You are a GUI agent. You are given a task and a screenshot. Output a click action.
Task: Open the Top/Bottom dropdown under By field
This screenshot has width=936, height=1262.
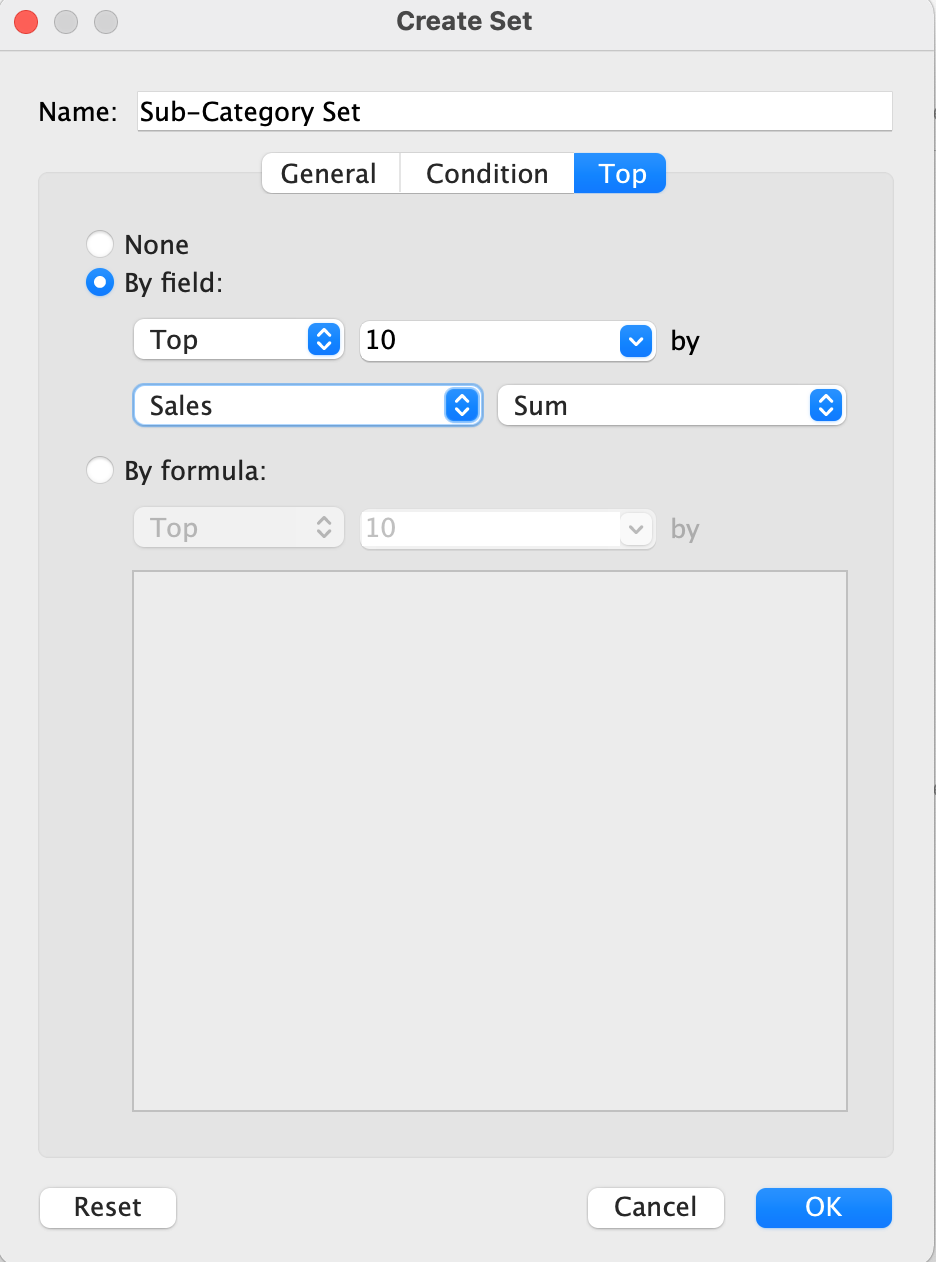click(x=238, y=341)
